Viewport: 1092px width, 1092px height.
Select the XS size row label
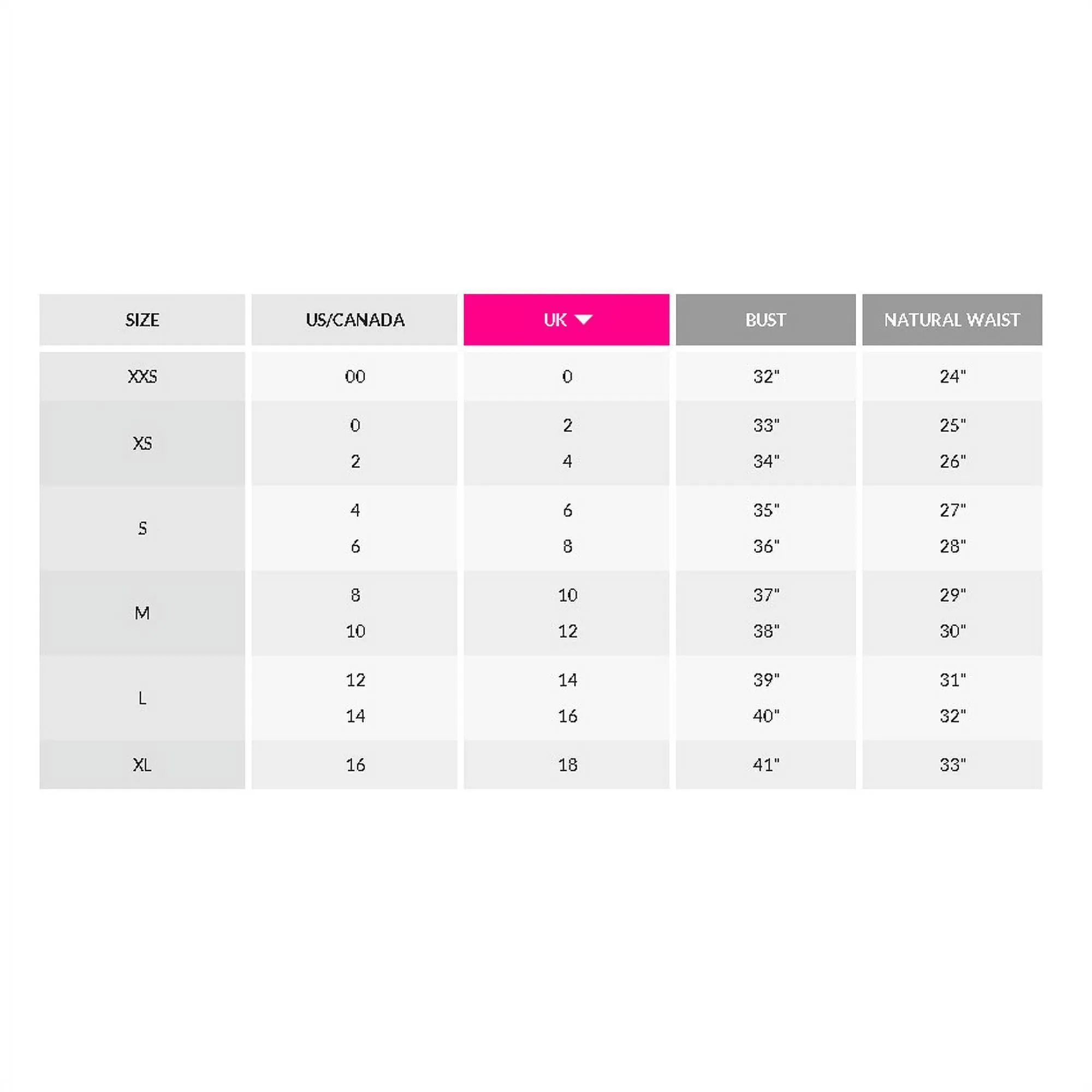(142, 443)
